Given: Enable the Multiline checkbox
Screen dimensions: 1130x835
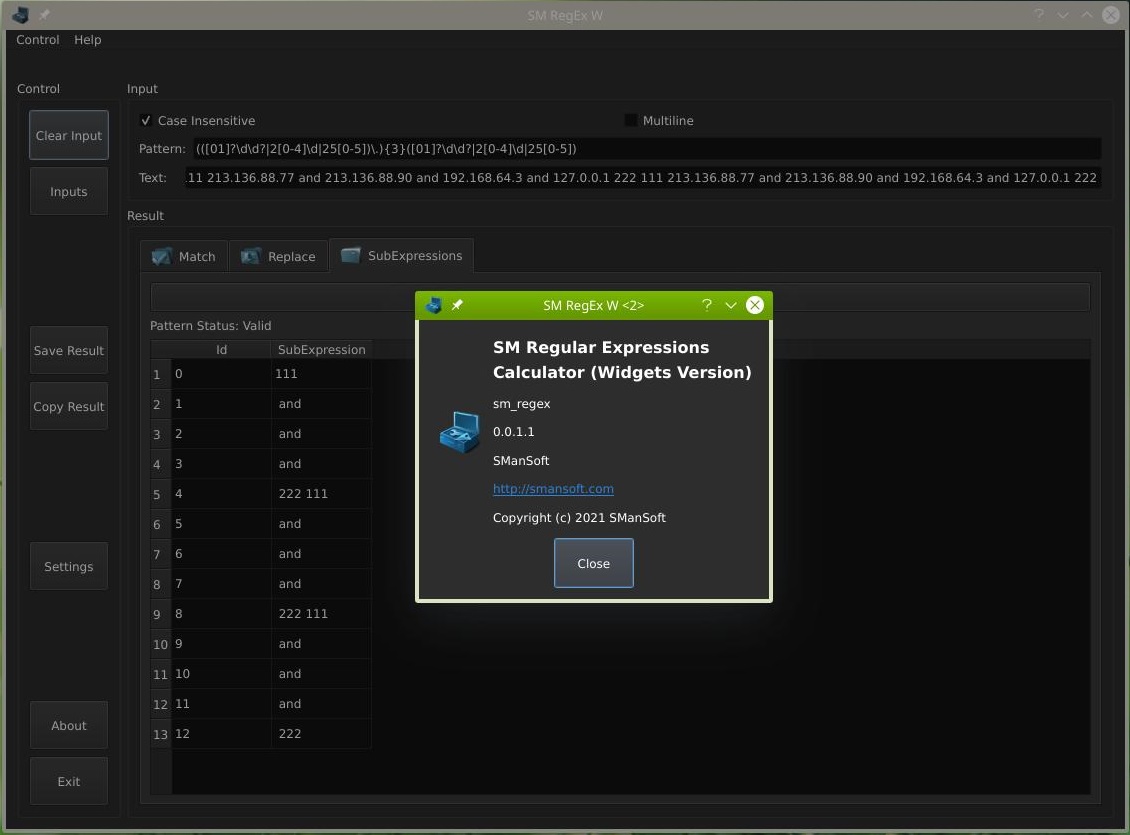Looking at the screenshot, I should tap(631, 120).
